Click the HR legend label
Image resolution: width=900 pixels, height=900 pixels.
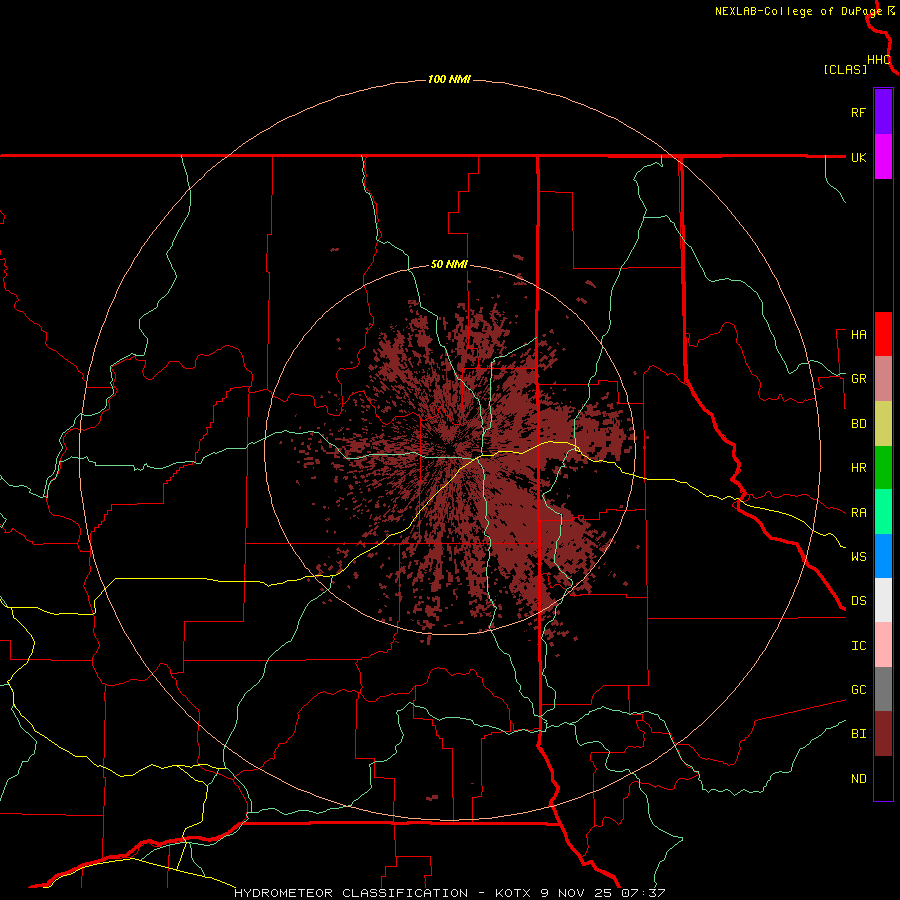858,468
